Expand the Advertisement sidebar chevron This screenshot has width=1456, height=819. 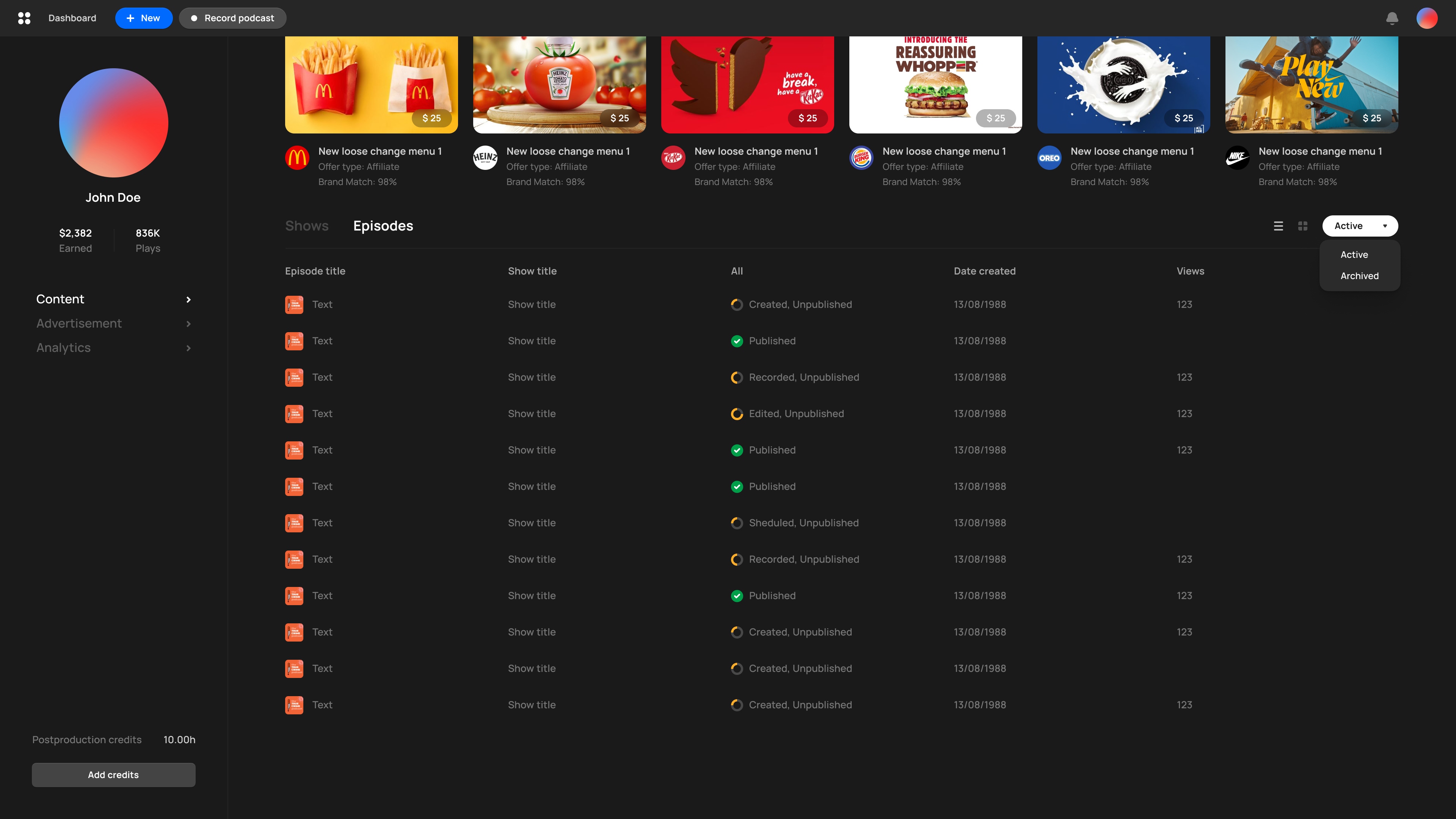[x=189, y=324]
